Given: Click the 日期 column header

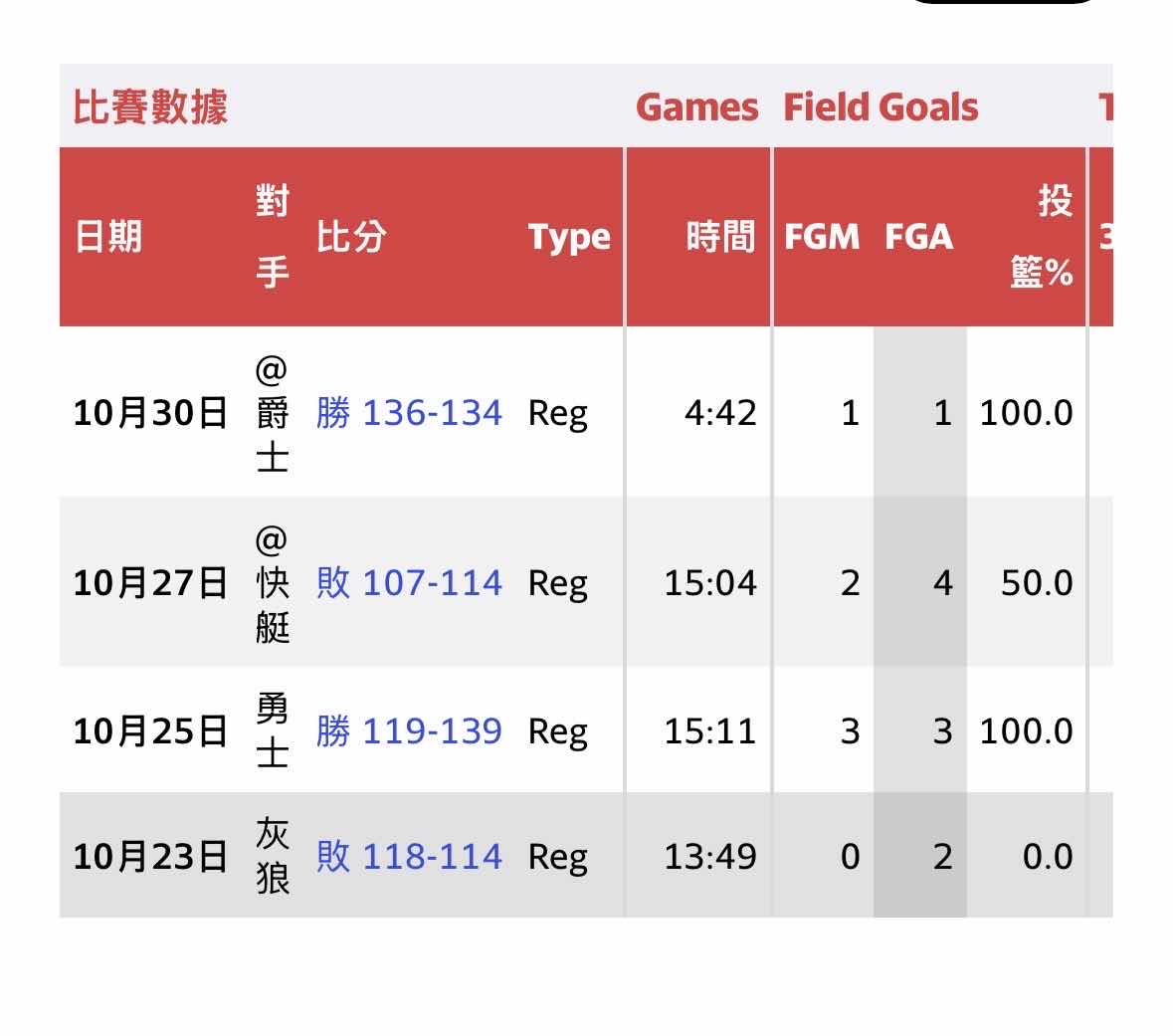Looking at the screenshot, I should tap(108, 237).
